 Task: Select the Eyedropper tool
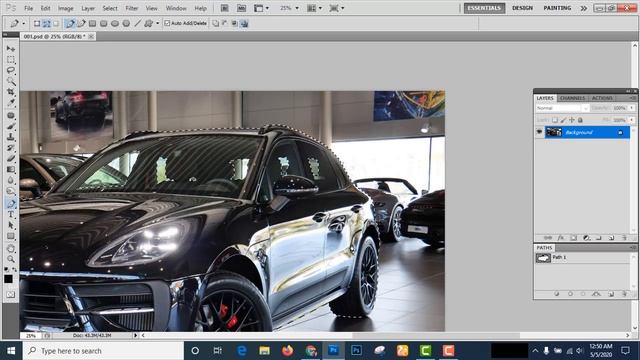pos(11,102)
